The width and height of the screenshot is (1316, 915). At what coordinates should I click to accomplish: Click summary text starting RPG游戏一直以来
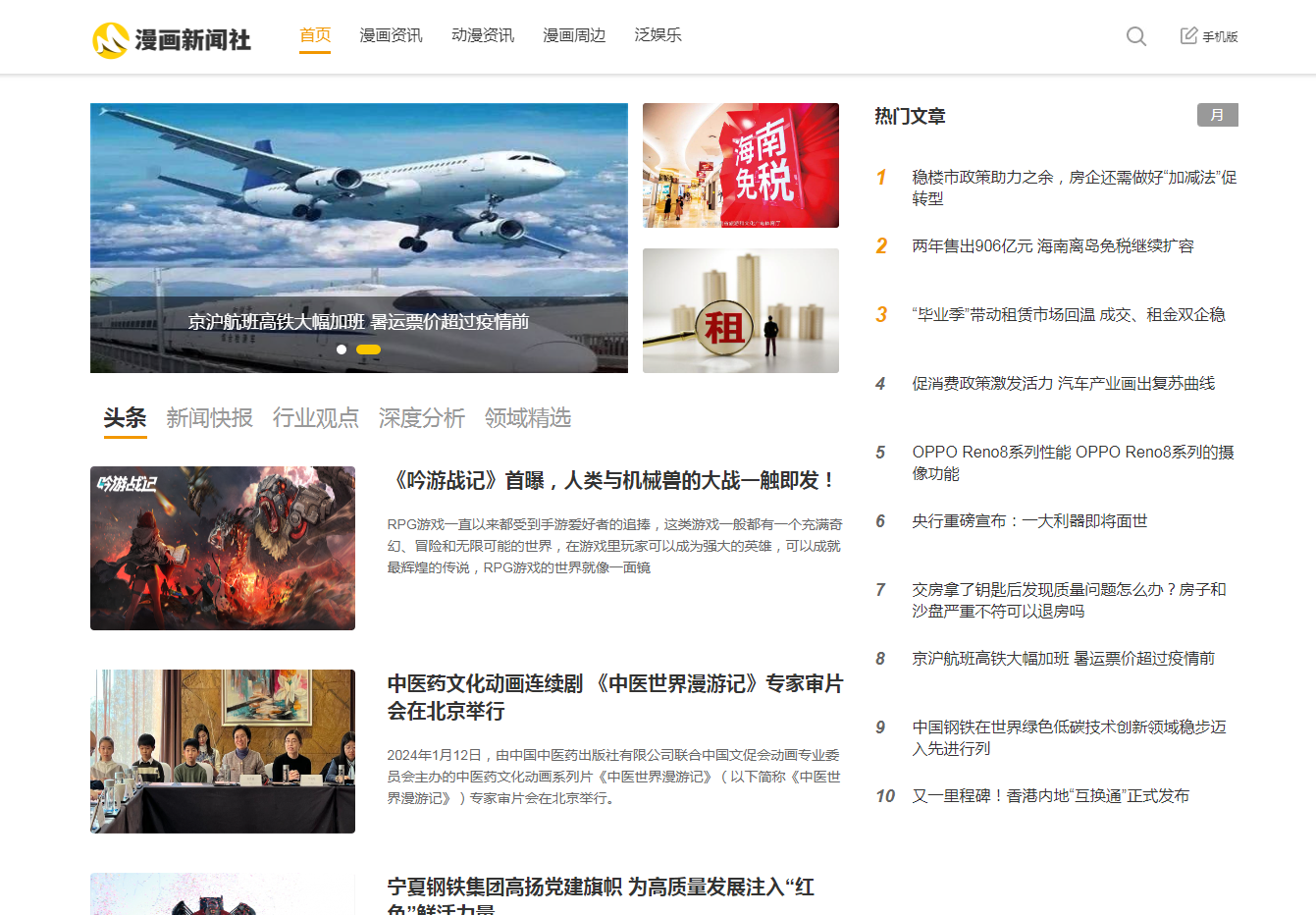click(x=614, y=546)
